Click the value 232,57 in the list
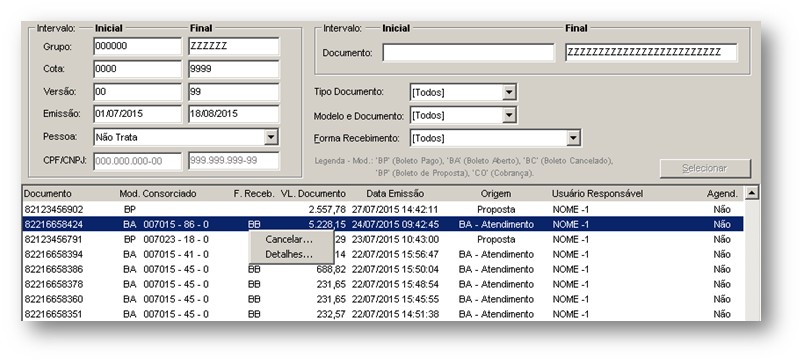 pos(331,313)
